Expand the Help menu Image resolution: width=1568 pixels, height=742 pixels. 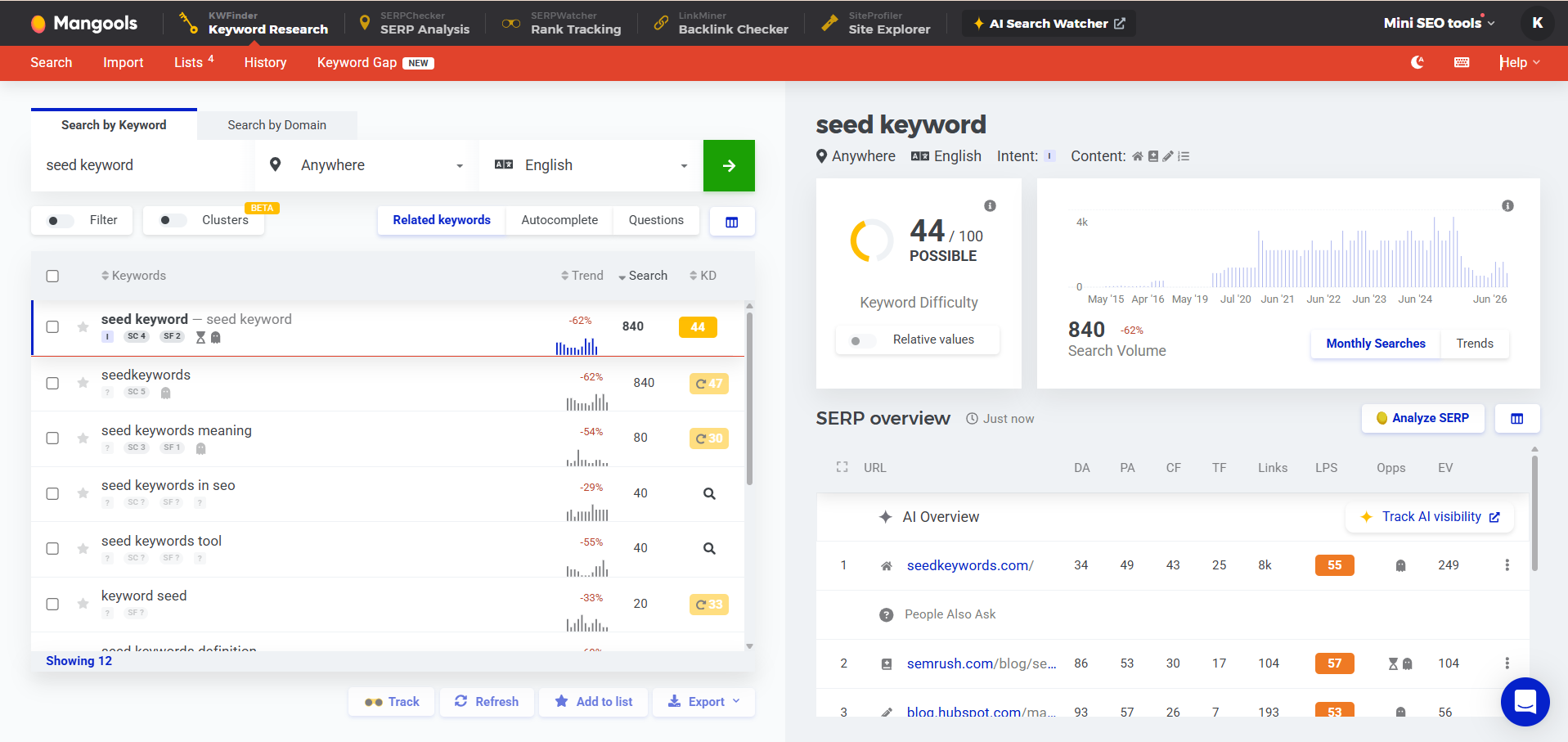point(1520,62)
